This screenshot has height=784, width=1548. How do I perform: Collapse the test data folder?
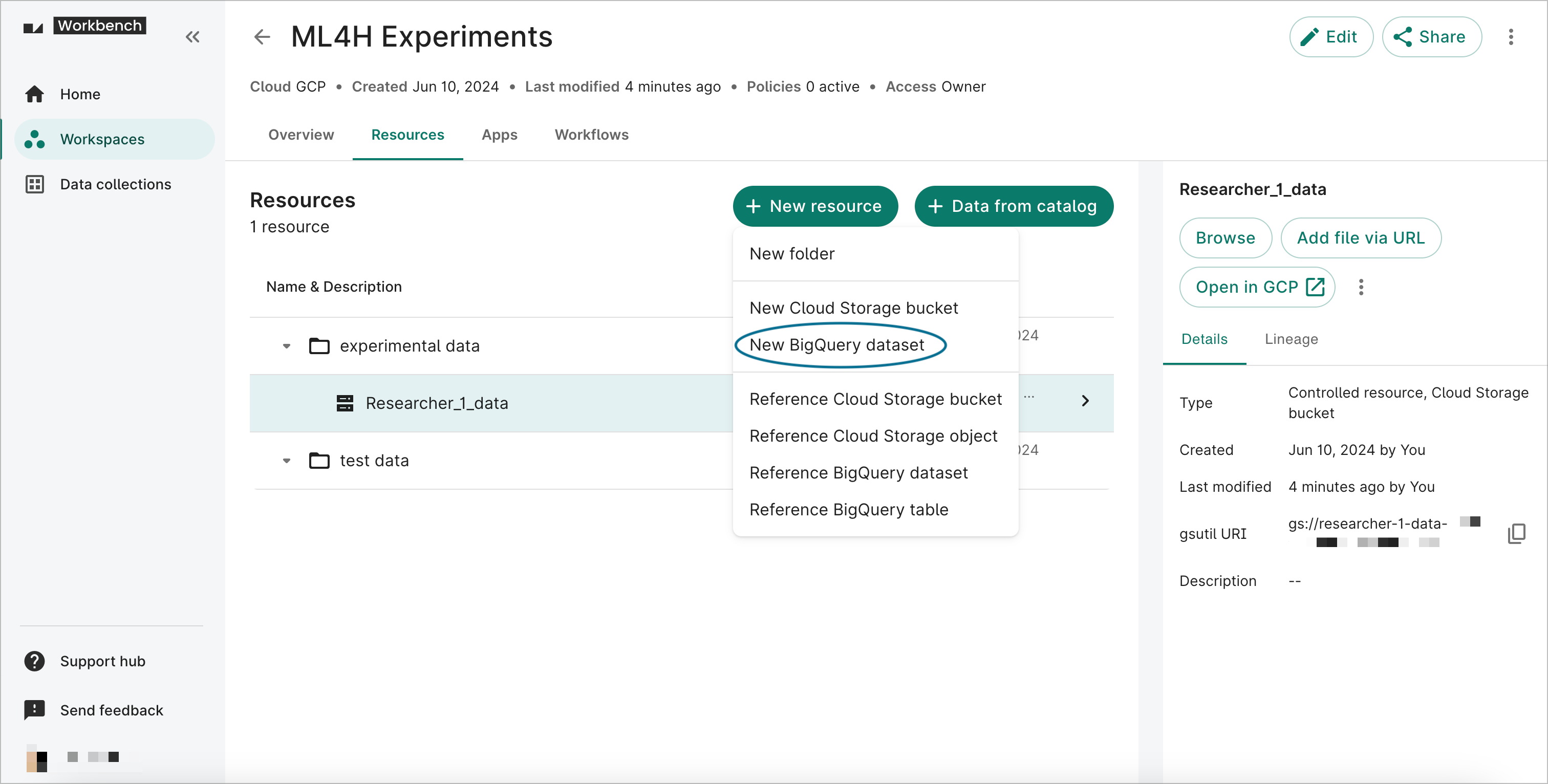287,462
